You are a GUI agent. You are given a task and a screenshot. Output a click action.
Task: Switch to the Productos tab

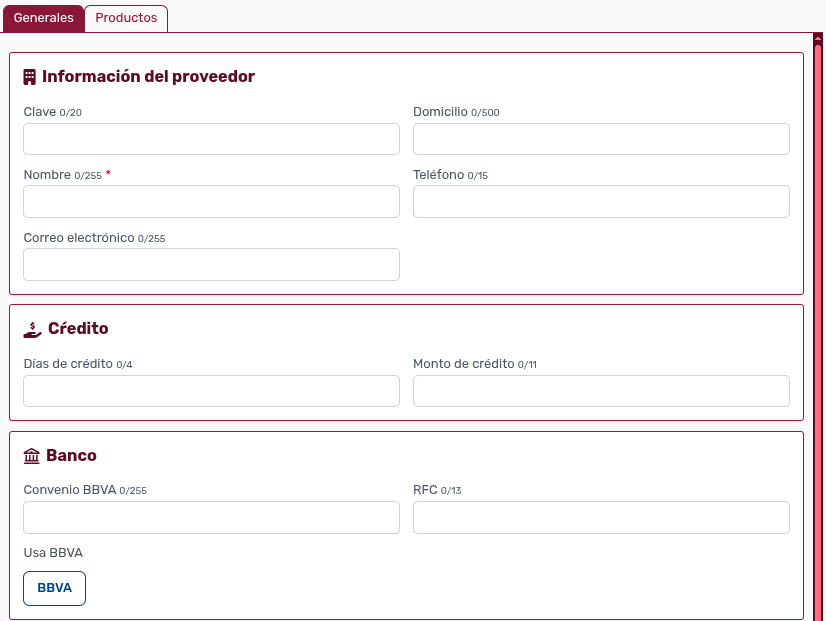[126, 18]
